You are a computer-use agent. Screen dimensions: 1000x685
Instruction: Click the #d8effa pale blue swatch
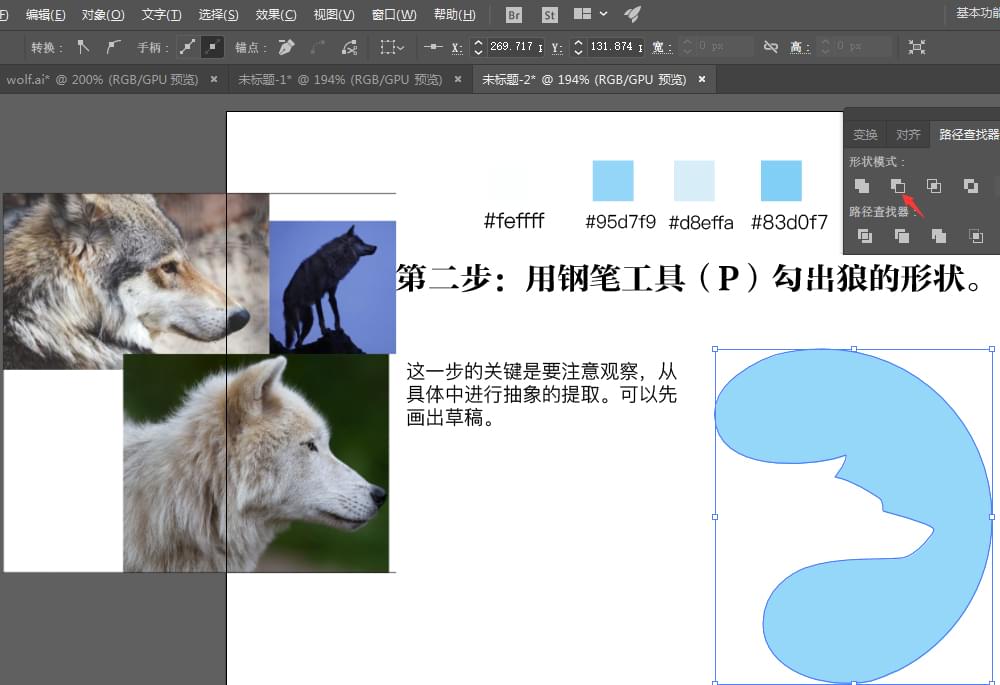pyautogui.click(x=695, y=180)
